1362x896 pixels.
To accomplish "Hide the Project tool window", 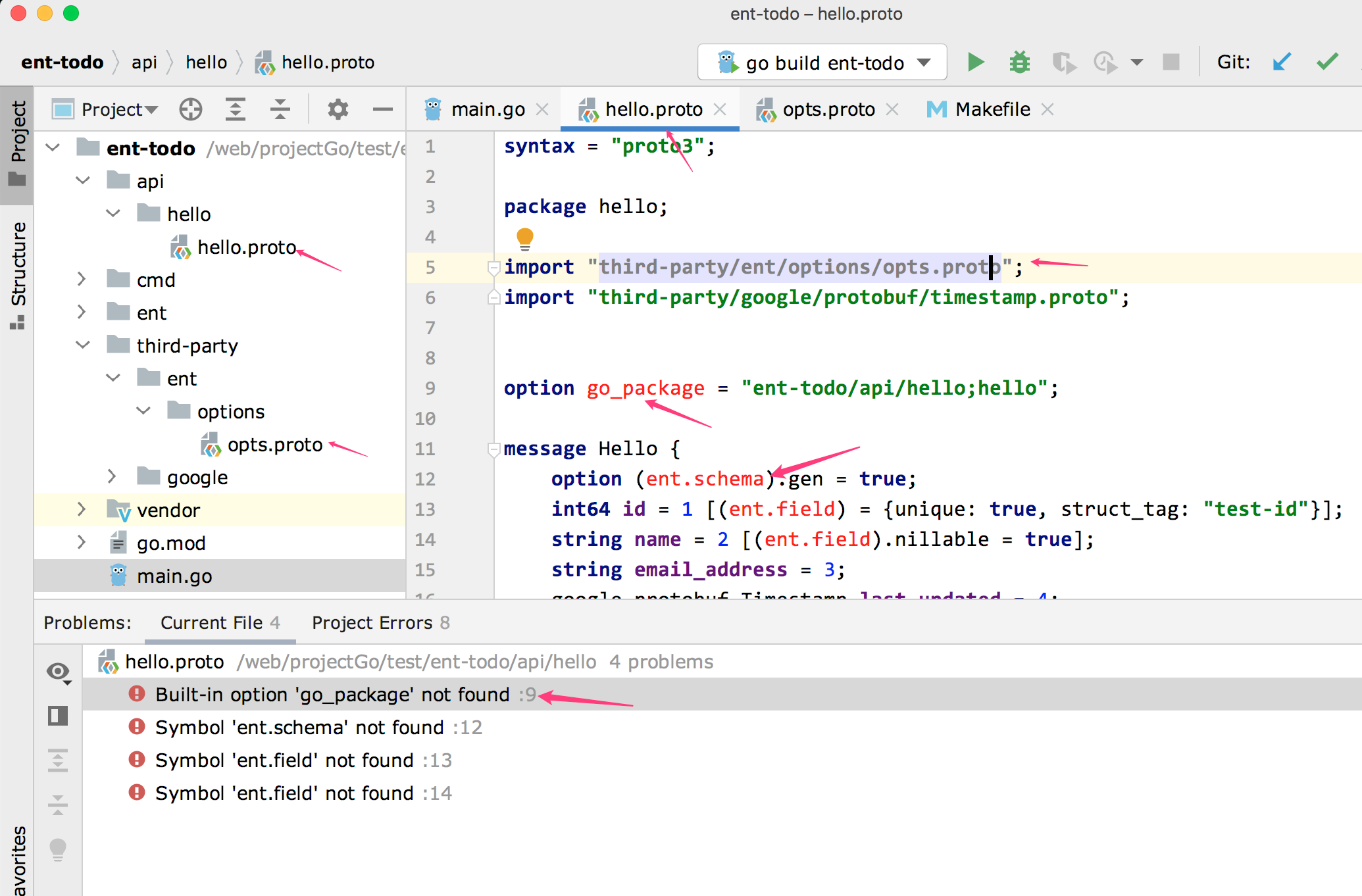I will coord(382,109).
